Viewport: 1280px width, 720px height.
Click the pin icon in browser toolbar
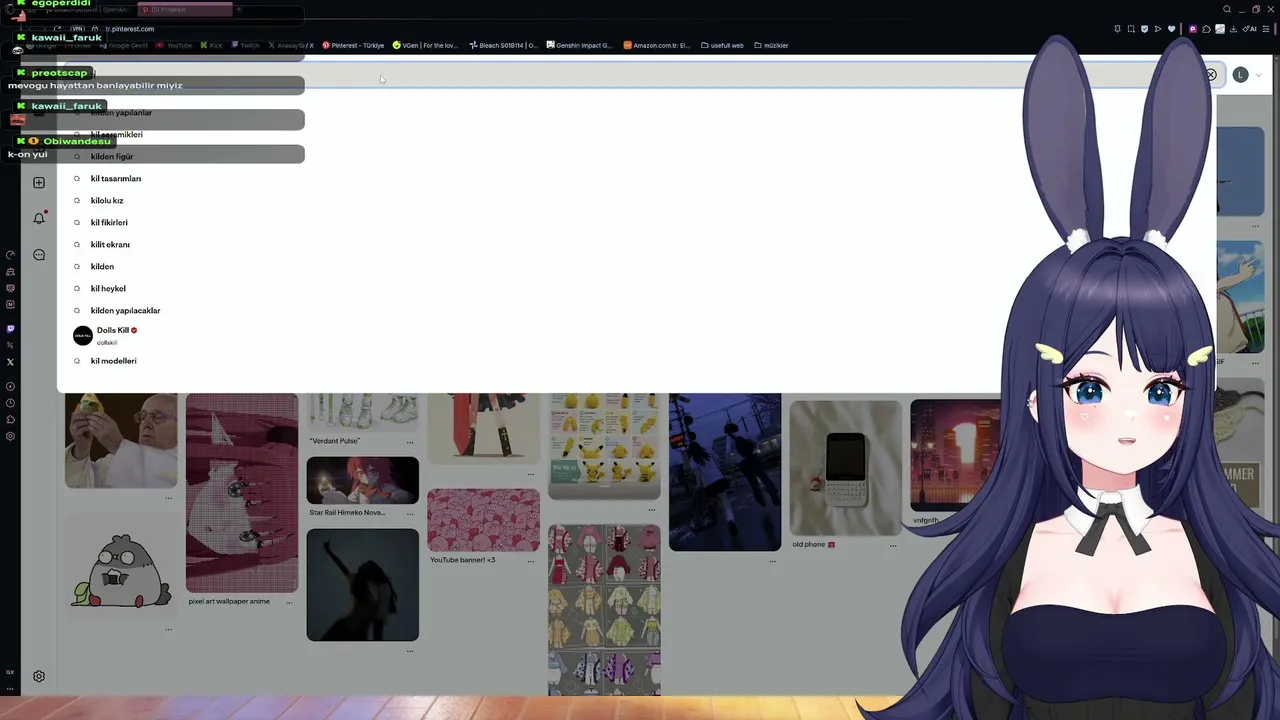tap(1117, 29)
